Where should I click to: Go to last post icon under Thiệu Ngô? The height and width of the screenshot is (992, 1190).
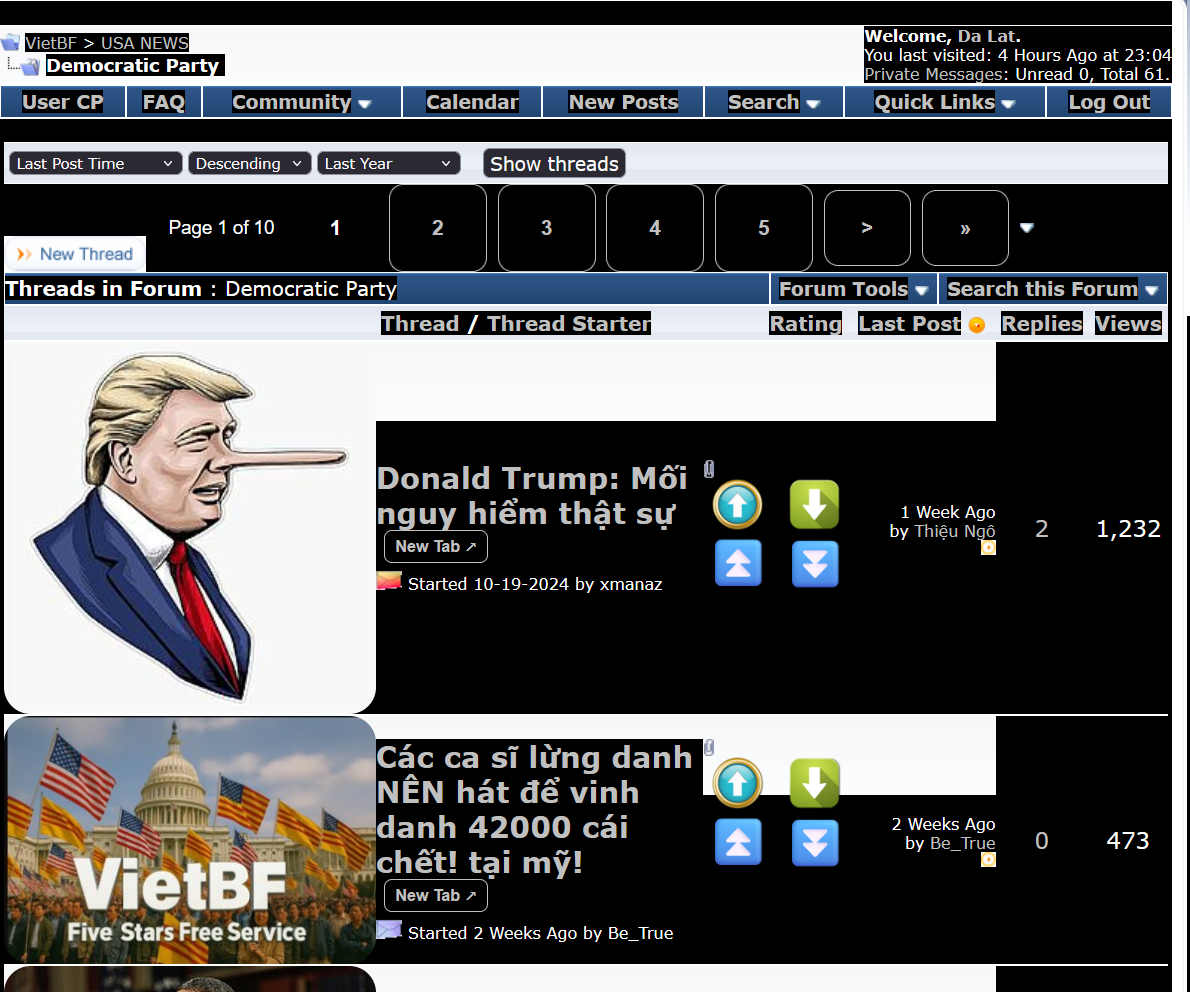[988, 548]
